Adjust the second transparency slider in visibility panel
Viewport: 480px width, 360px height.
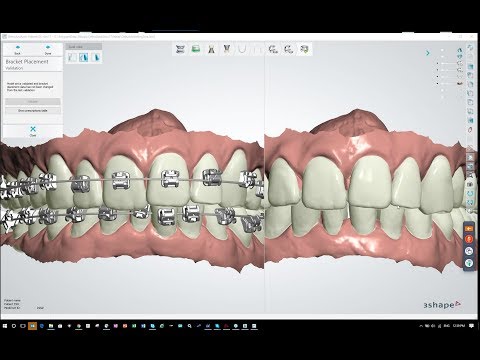tap(448, 70)
